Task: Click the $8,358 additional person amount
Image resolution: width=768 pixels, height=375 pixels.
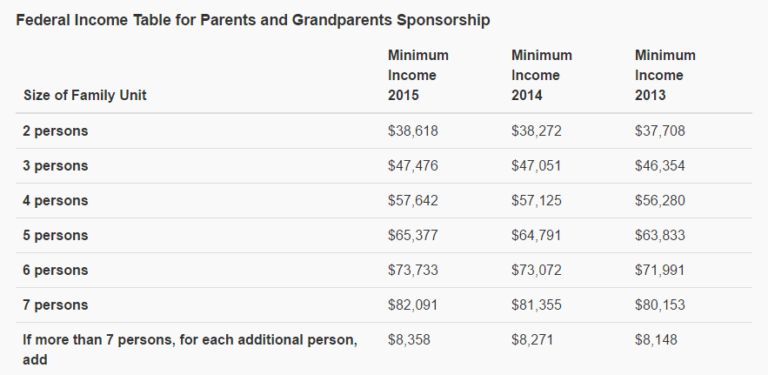Action: [409, 340]
